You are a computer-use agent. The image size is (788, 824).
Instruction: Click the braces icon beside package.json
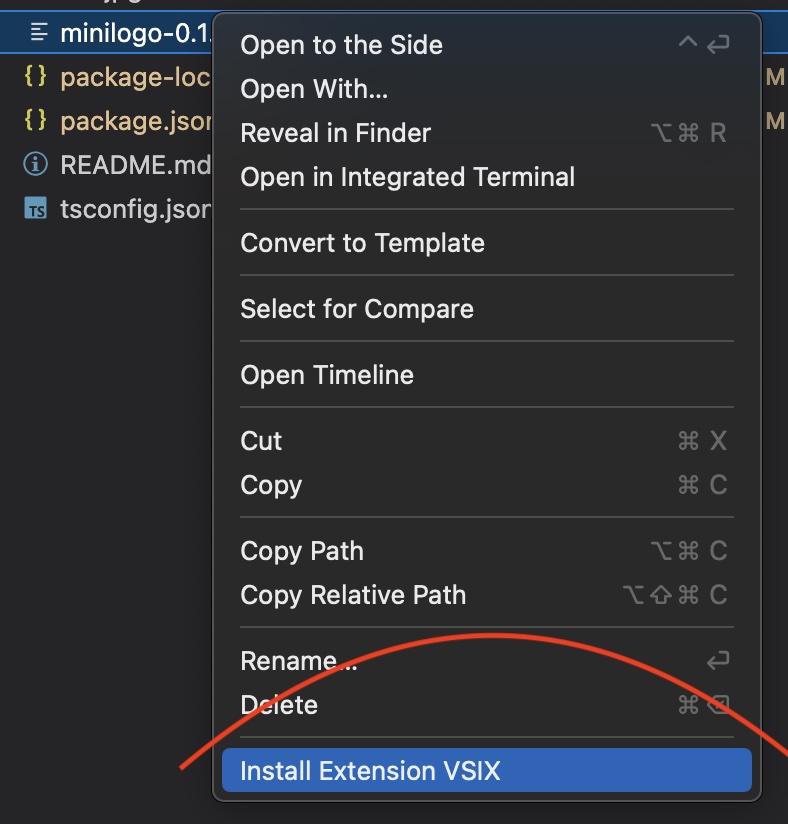[36, 121]
